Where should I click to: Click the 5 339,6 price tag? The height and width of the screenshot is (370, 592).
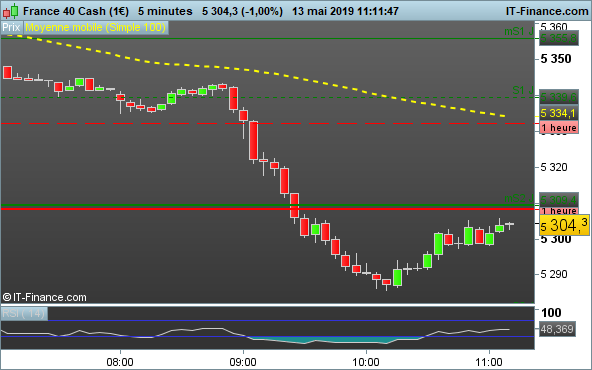click(x=559, y=97)
